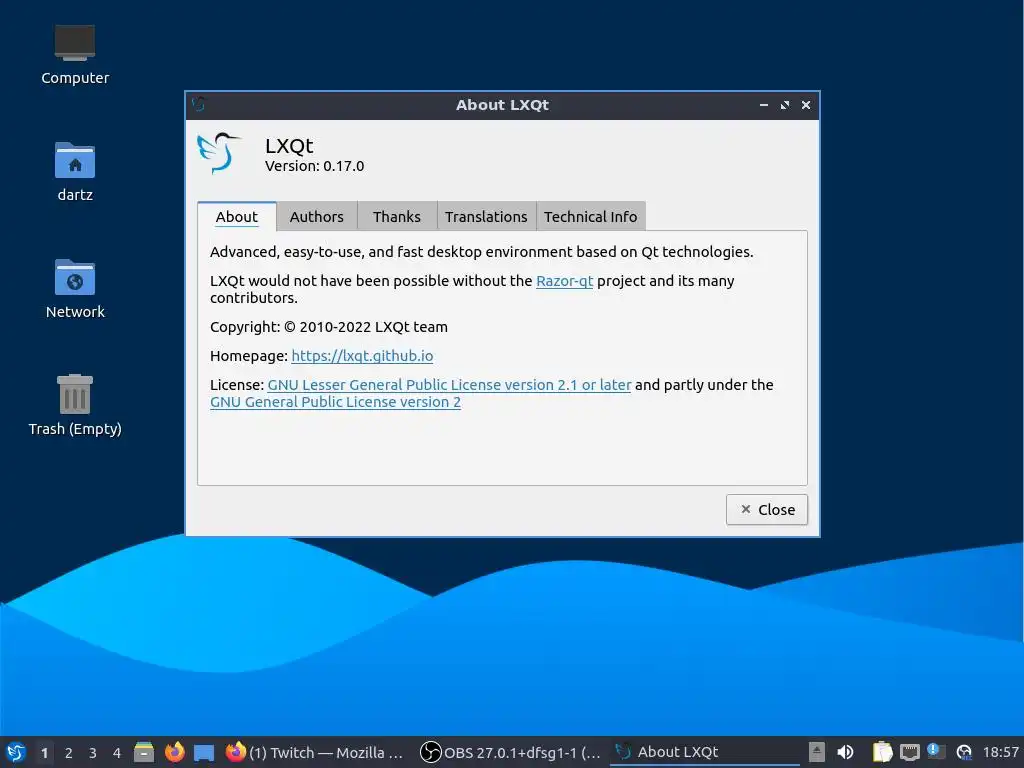This screenshot has width=1024, height=768.
Task: Switch to the Technical Info tab
Action: point(590,216)
